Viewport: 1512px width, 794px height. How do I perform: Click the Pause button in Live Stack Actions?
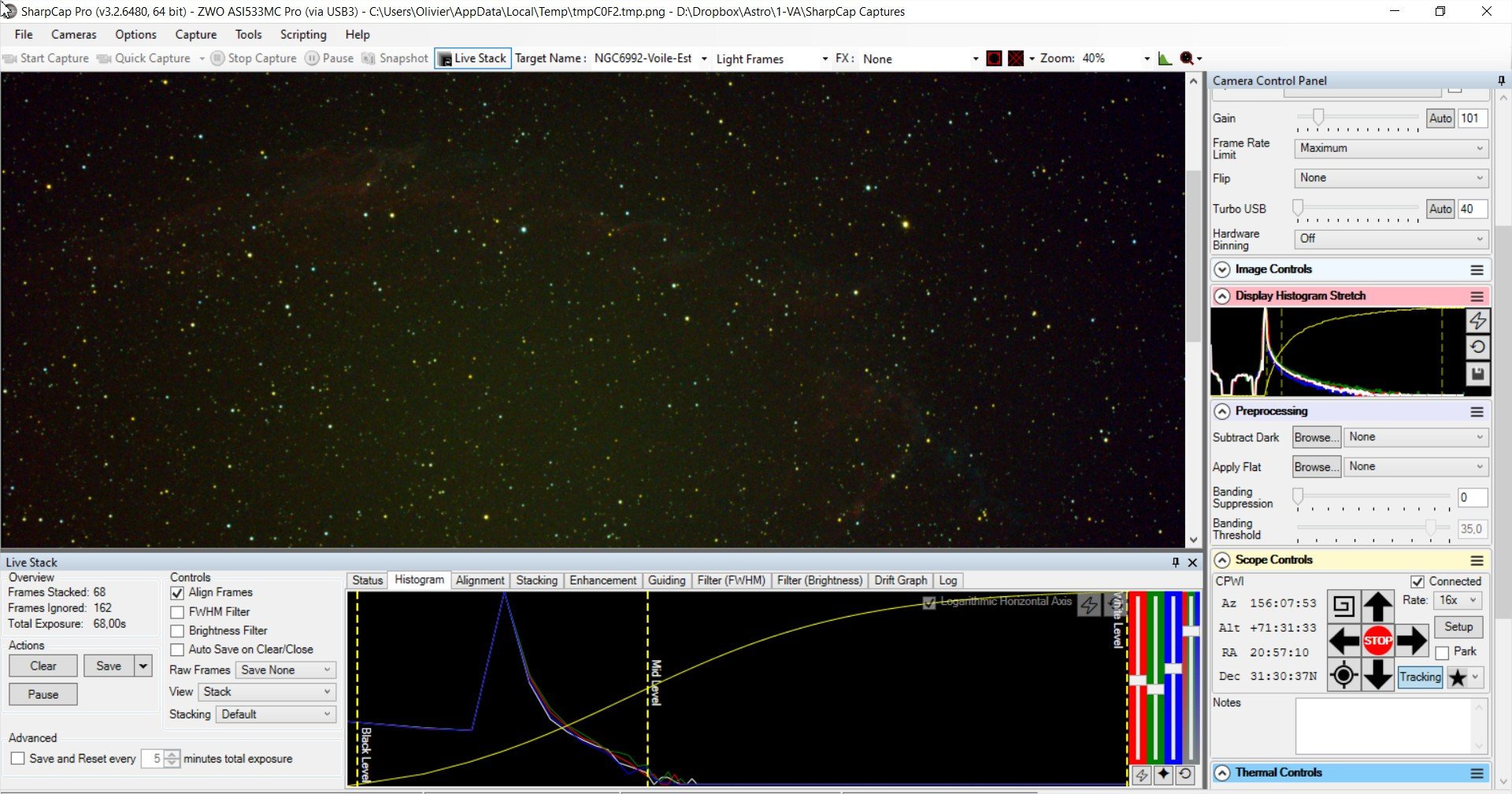43,695
